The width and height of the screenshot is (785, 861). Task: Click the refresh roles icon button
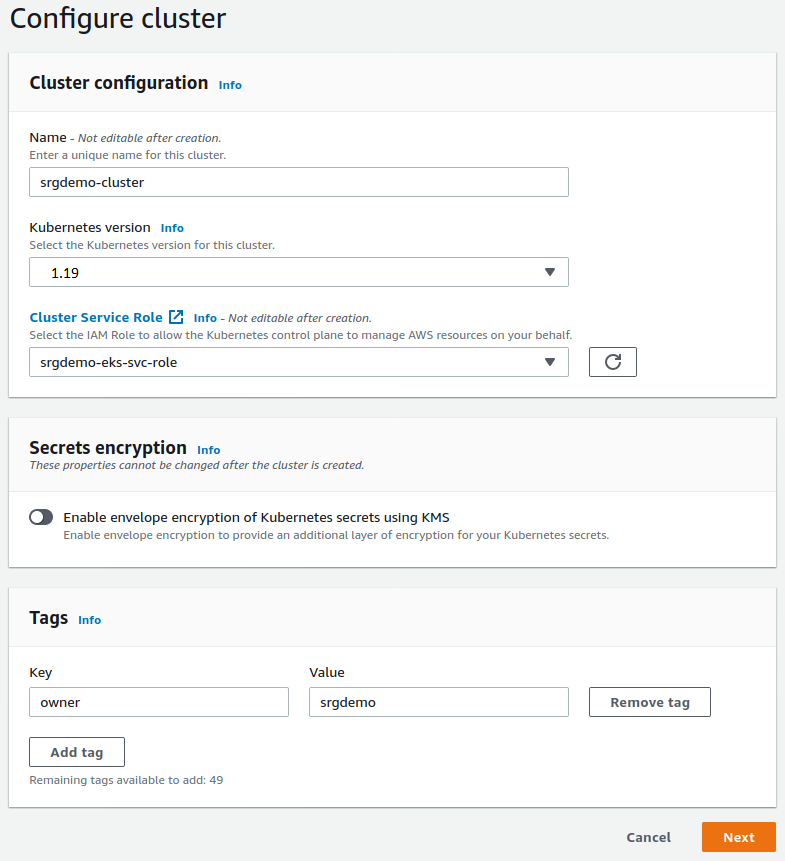(x=613, y=362)
